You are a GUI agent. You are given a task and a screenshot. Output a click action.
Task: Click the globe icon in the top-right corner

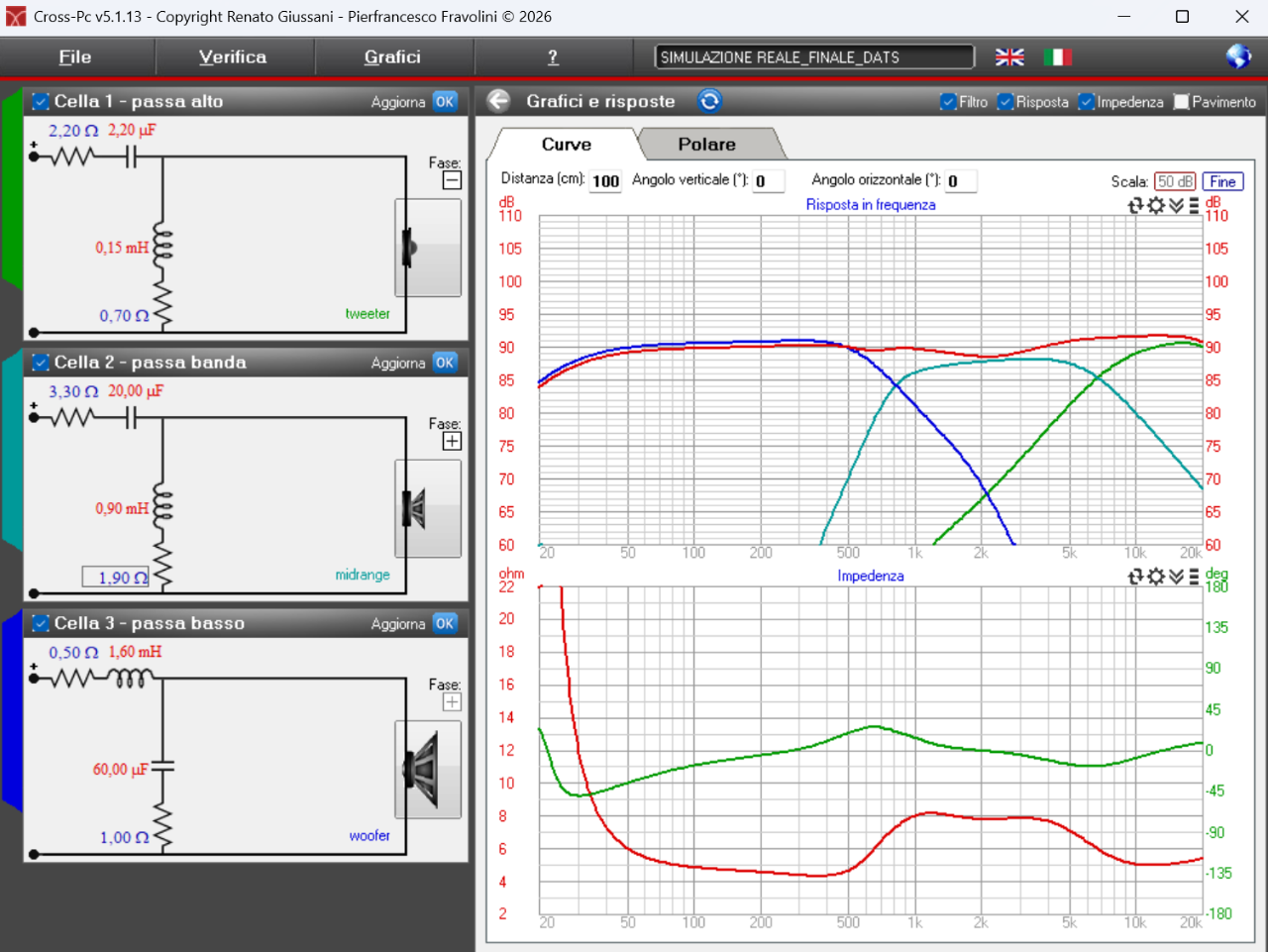[1238, 56]
